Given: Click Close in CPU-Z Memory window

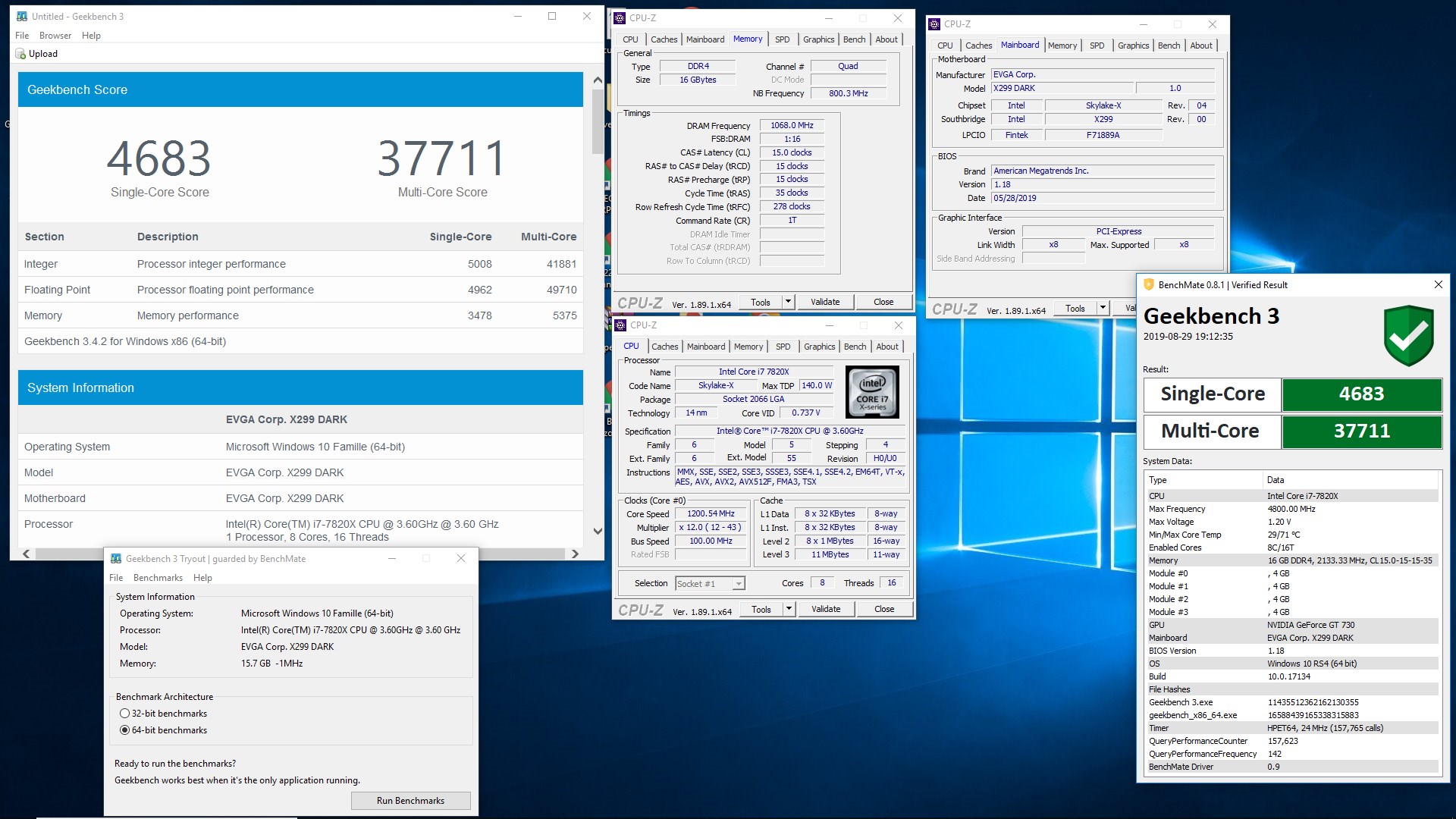Looking at the screenshot, I should [883, 302].
